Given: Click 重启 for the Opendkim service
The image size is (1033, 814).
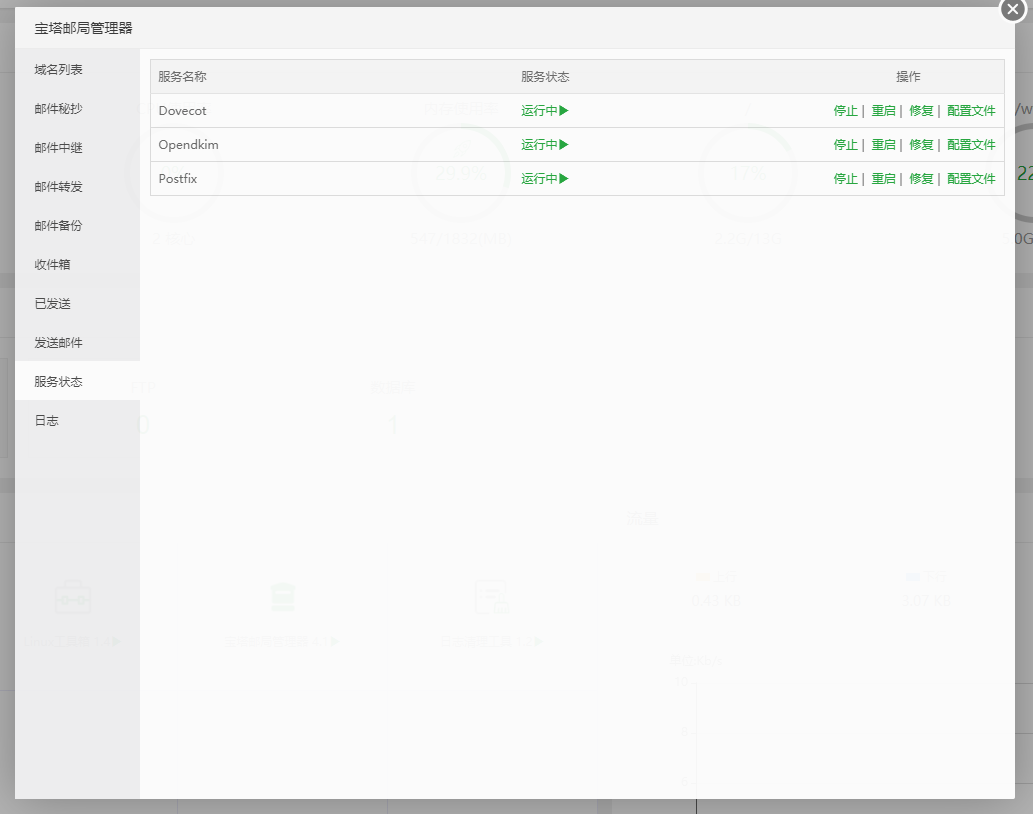Looking at the screenshot, I should (x=883, y=145).
